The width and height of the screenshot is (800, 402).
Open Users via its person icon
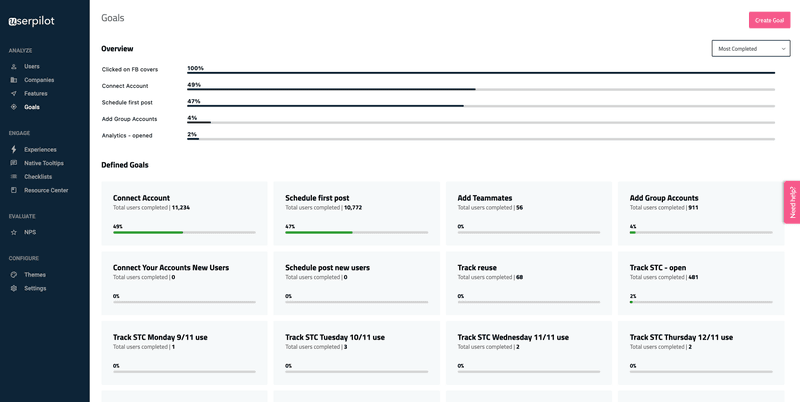[x=14, y=66]
